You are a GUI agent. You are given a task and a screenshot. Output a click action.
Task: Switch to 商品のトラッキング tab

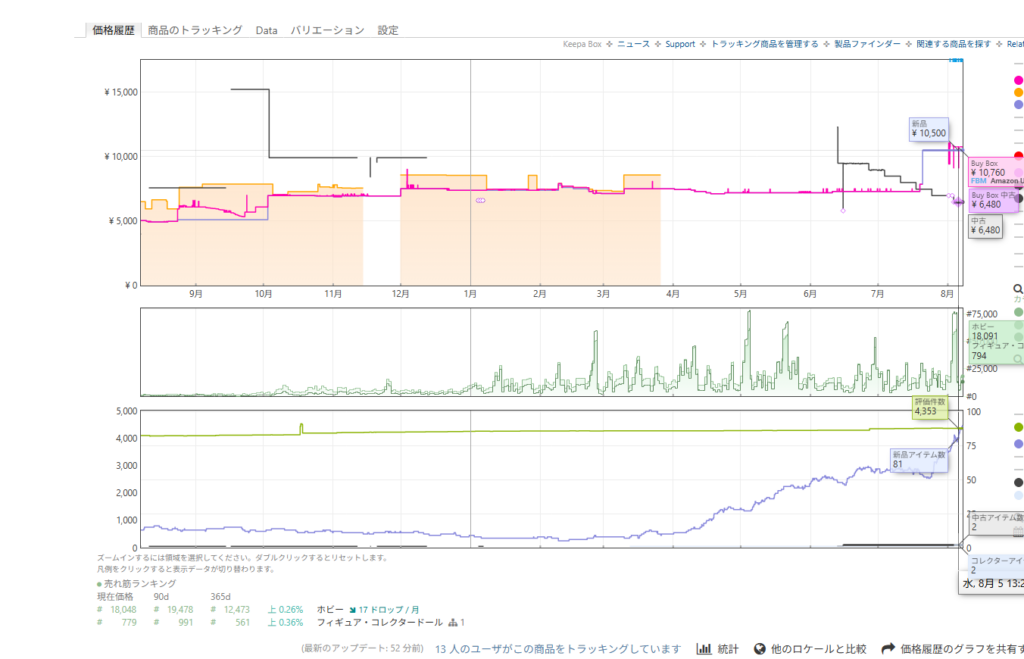[195, 30]
